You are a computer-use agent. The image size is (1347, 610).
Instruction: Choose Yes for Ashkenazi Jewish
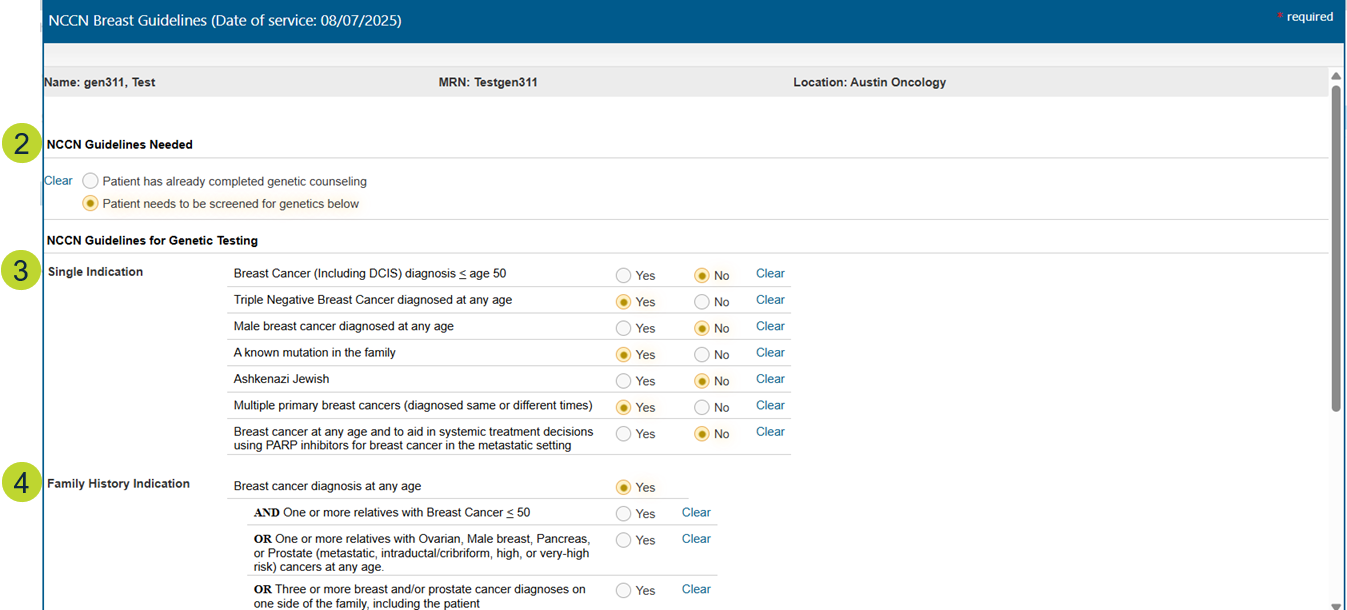pos(624,382)
